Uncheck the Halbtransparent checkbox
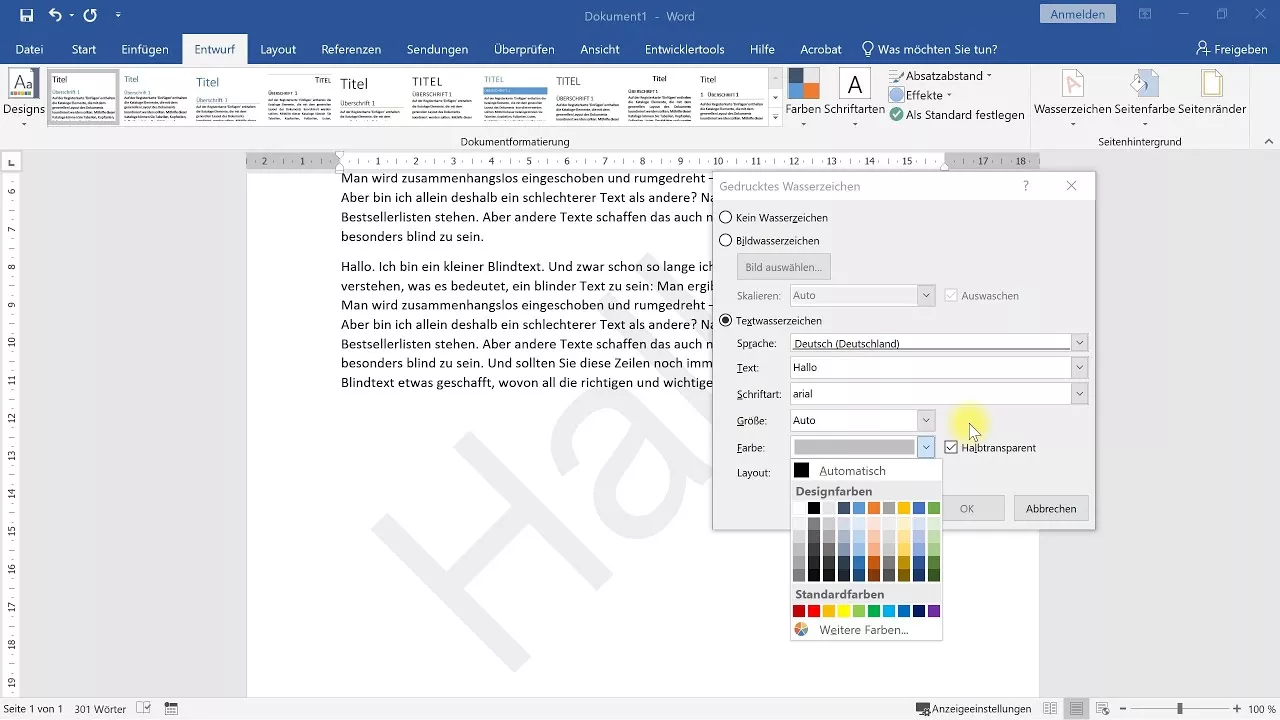Screen dimensions: 1280x720 [951, 447]
